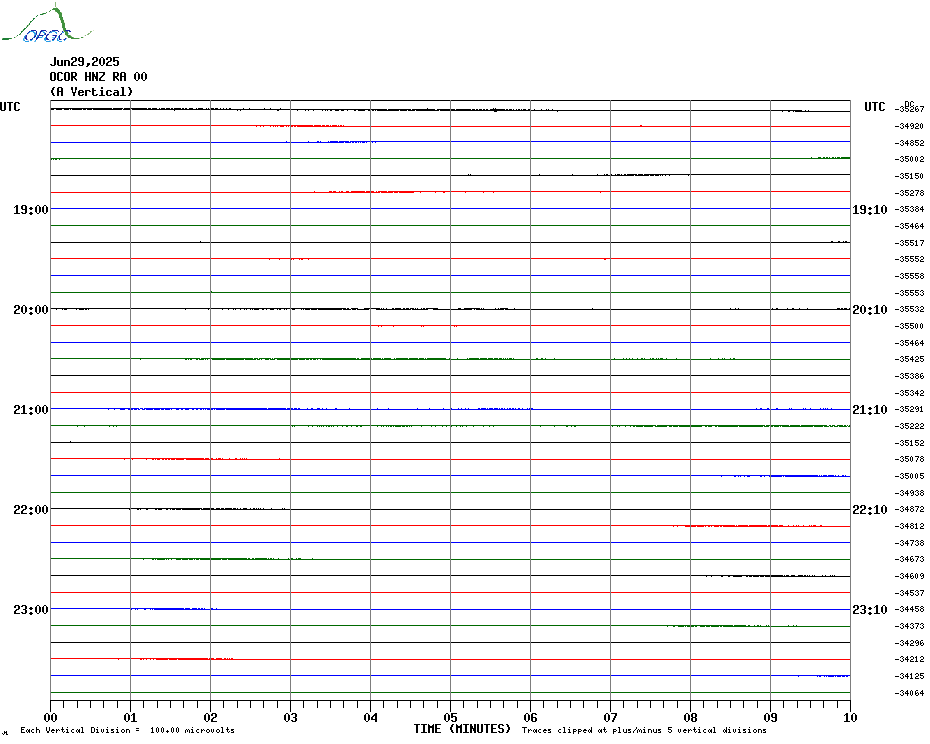Click the DC value '-34738'
This screenshot has width=930, height=744.
point(909,543)
